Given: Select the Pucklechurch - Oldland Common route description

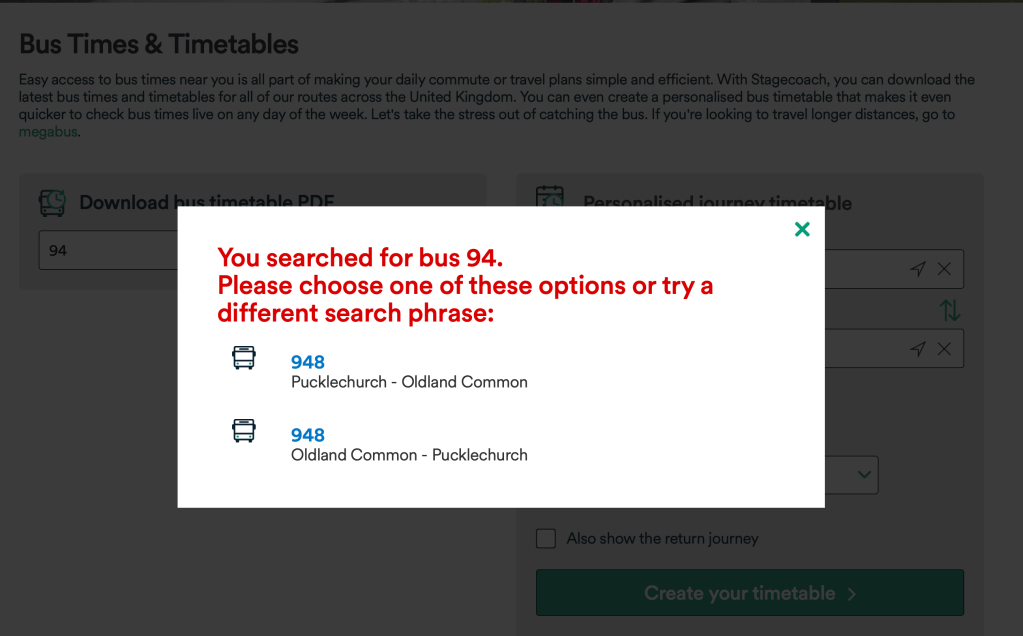Looking at the screenshot, I should (x=409, y=382).
